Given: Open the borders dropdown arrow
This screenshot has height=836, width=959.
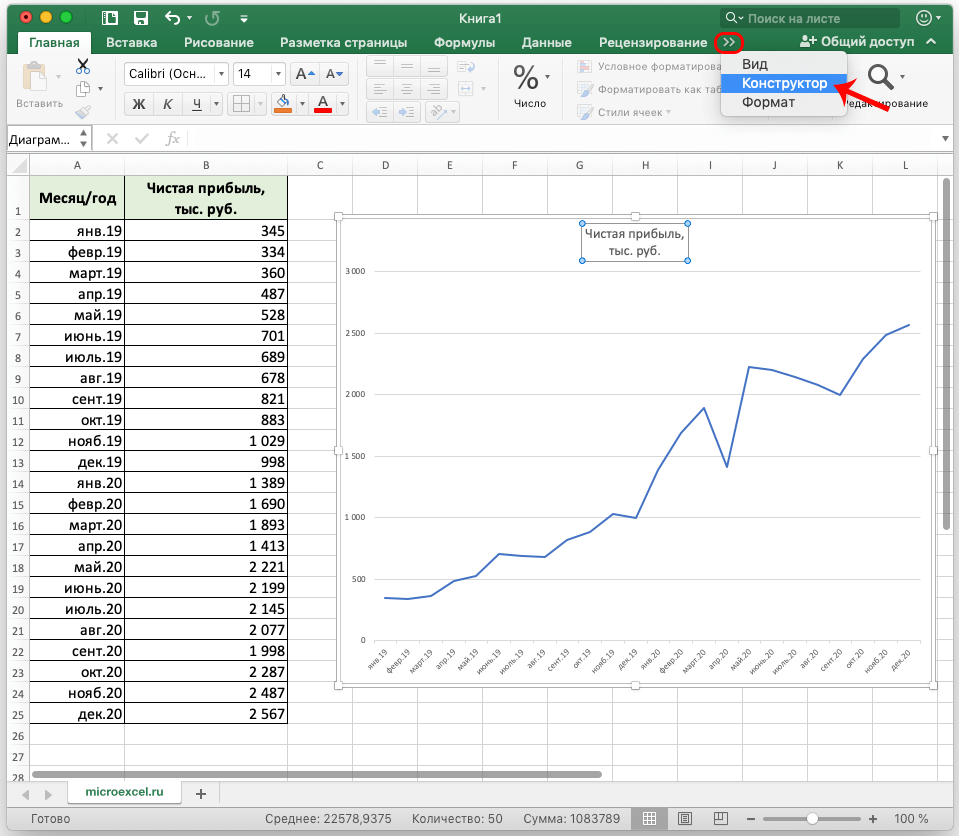Looking at the screenshot, I should click(260, 104).
